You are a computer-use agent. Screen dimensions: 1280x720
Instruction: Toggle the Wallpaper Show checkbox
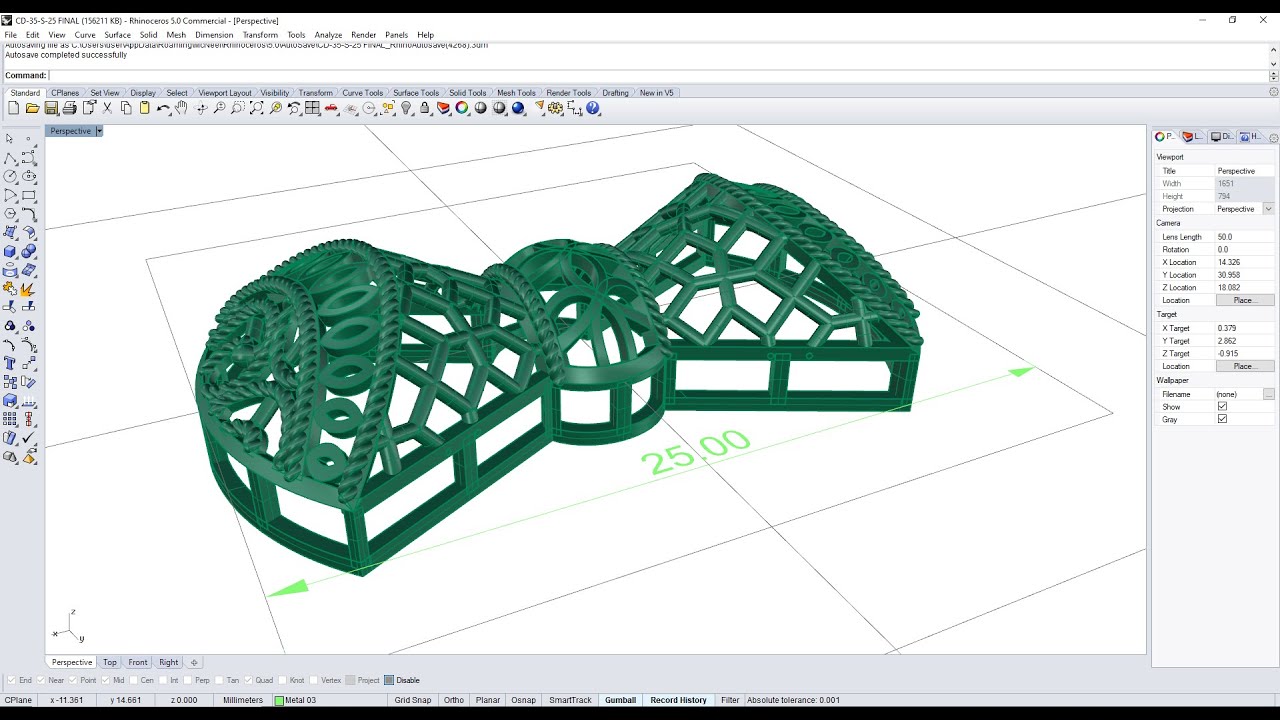[1222, 407]
